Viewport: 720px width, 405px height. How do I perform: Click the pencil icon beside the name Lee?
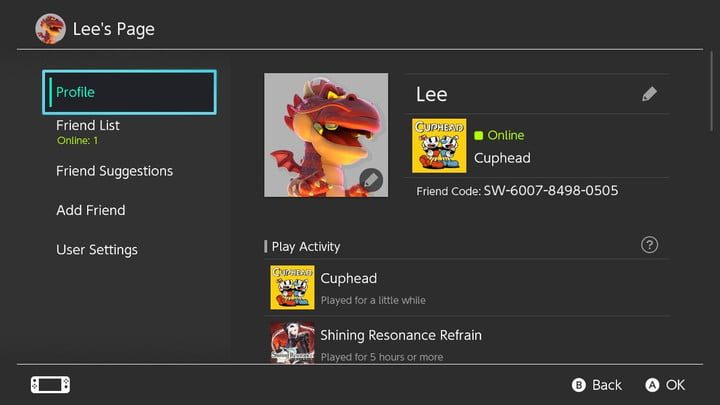(x=649, y=94)
